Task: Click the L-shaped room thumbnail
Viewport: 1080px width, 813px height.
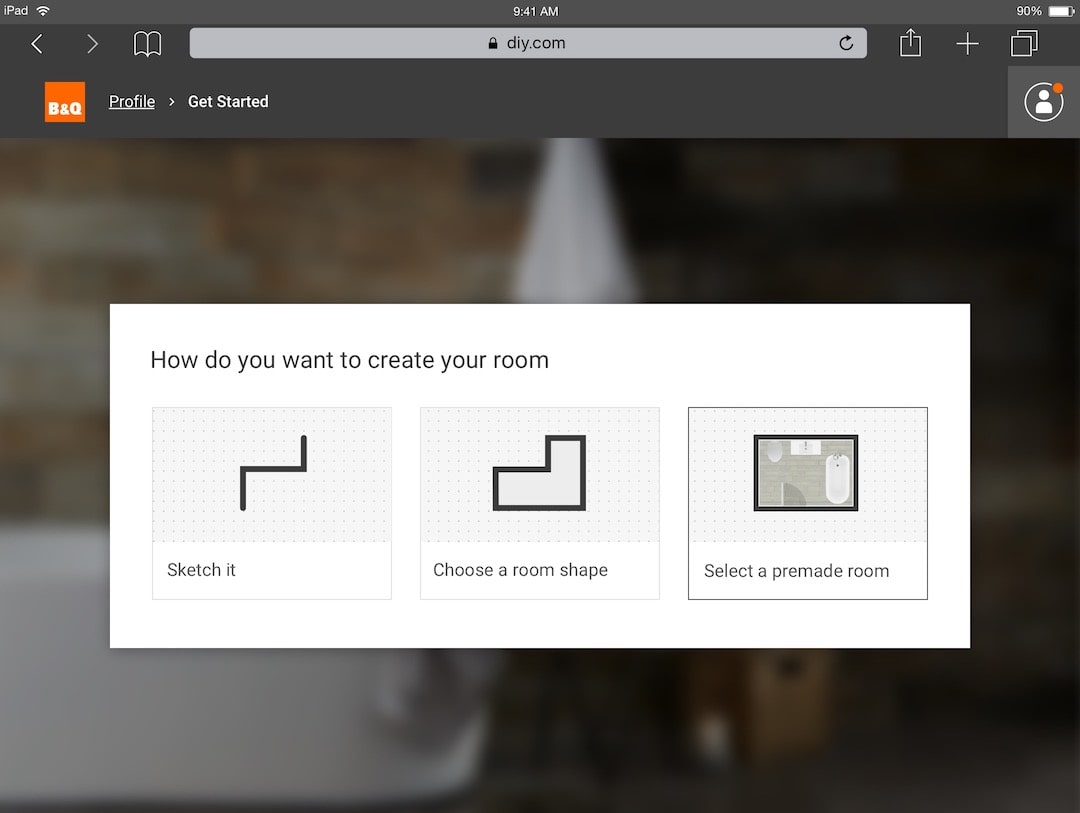Action: pyautogui.click(x=539, y=473)
